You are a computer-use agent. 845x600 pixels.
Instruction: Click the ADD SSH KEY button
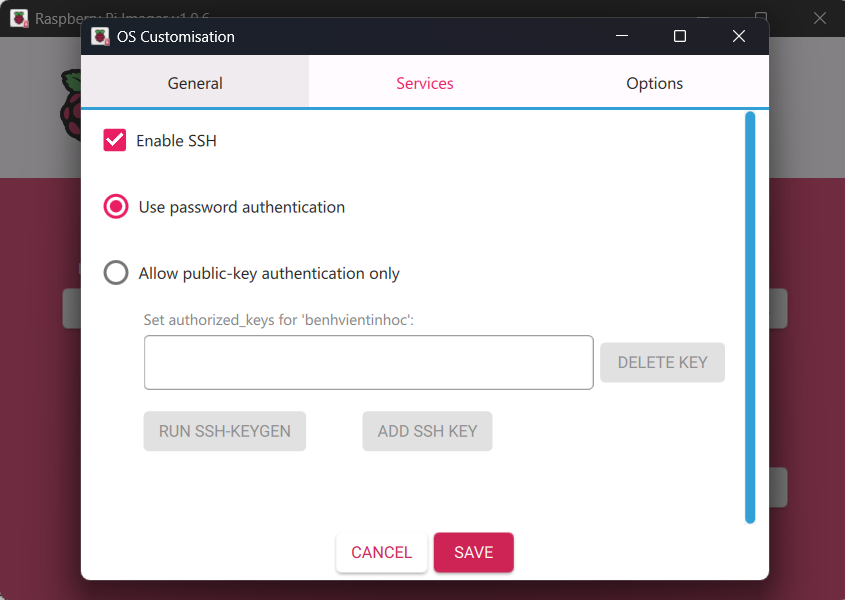pyautogui.click(x=427, y=432)
